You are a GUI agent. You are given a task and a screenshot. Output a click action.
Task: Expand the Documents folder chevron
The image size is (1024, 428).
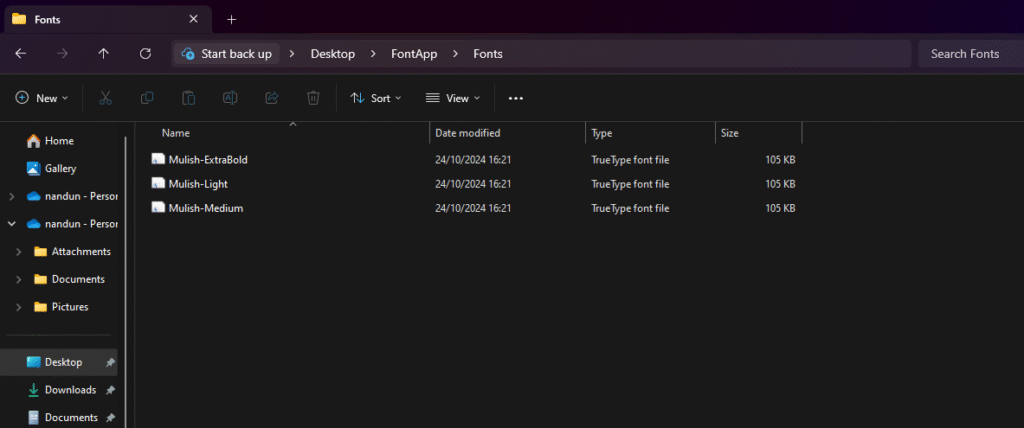tap(19, 279)
